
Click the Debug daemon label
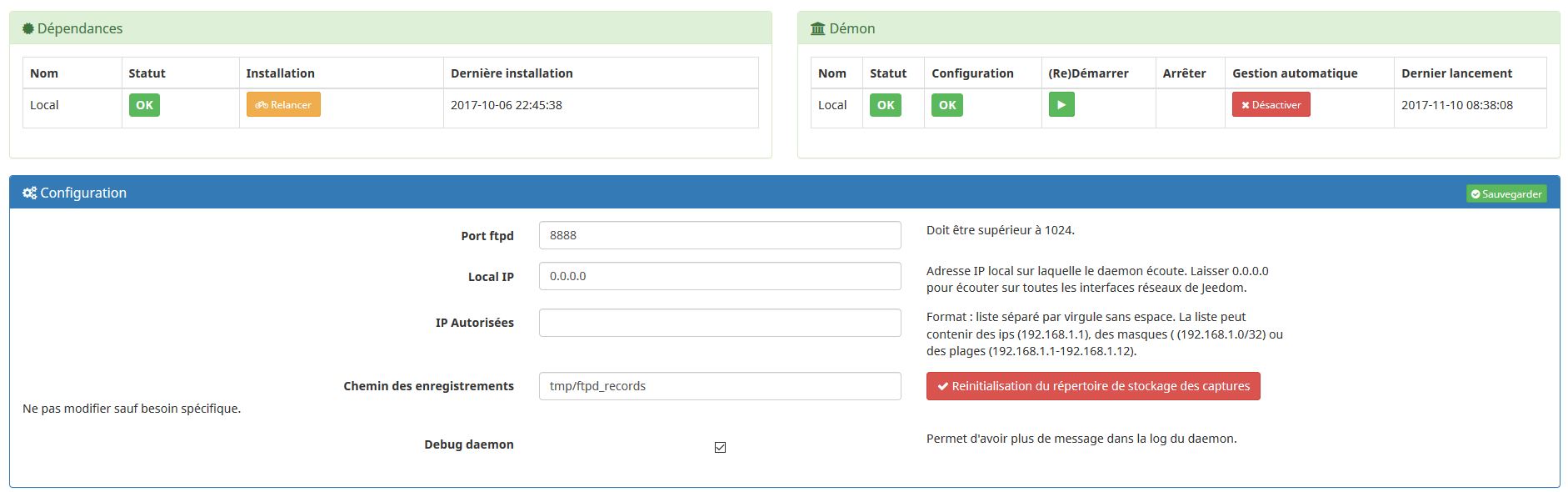point(469,444)
